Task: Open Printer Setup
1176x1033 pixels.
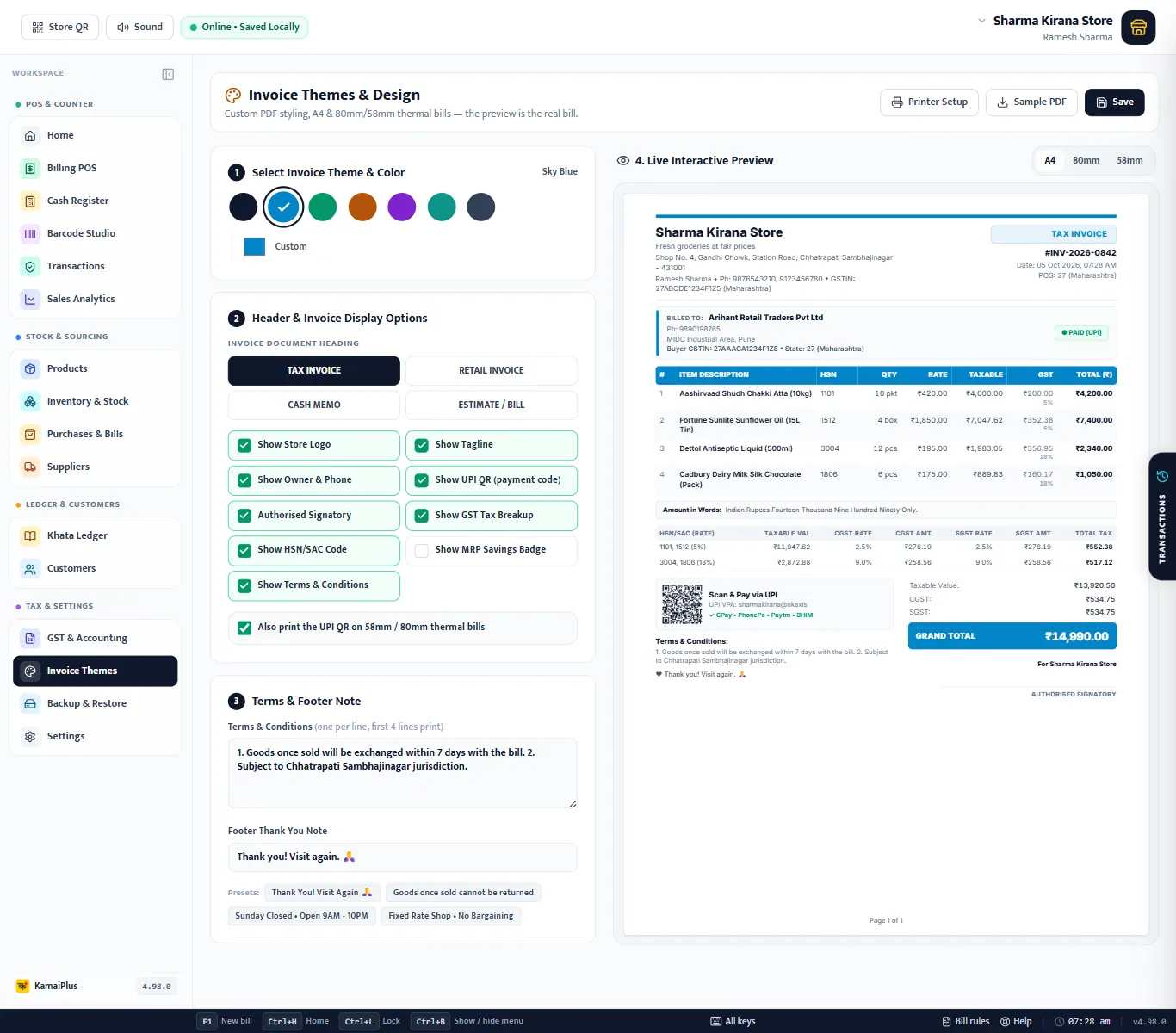Action: click(x=929, y=102)
